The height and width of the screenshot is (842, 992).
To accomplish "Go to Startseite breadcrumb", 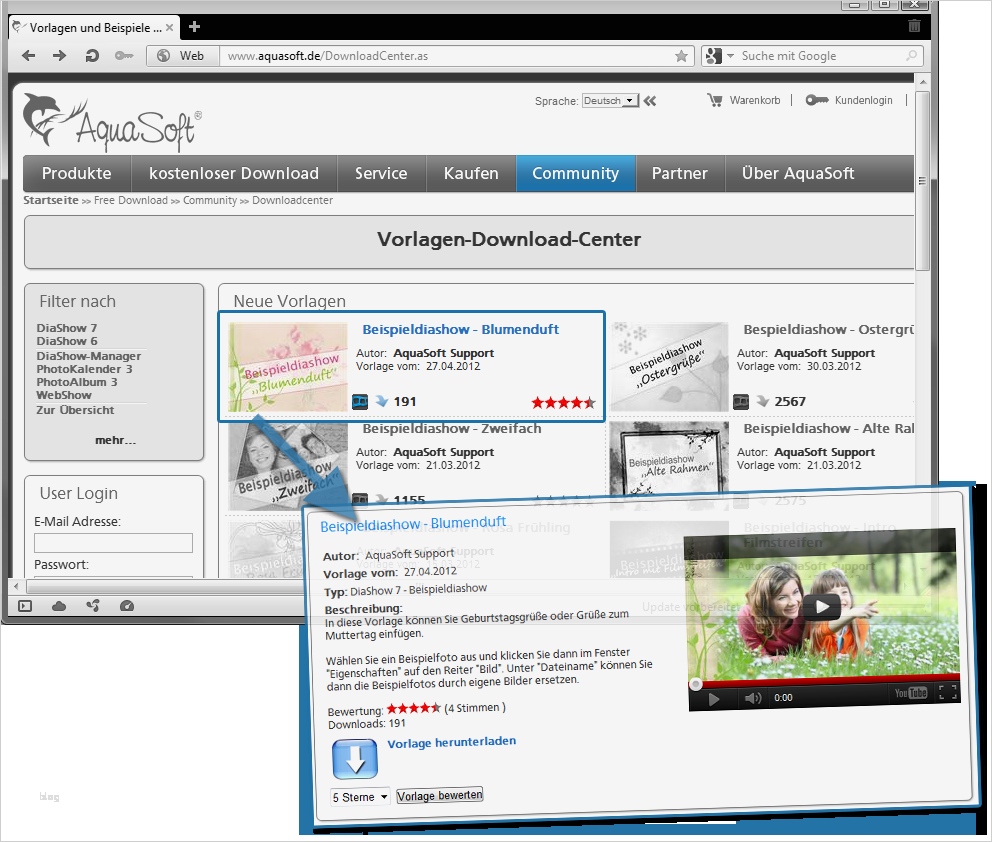I will 51,200.
